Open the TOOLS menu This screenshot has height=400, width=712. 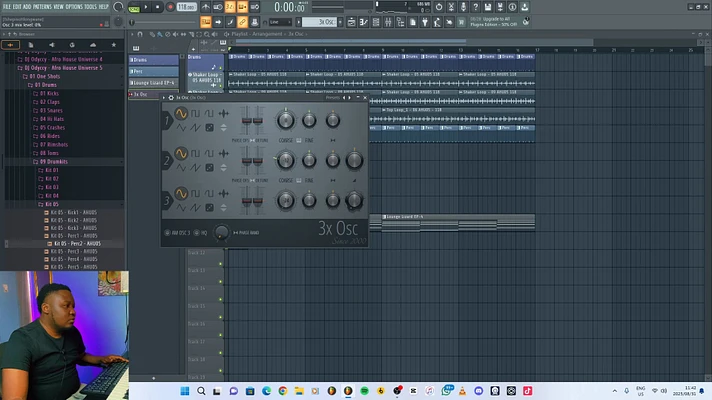91,7
